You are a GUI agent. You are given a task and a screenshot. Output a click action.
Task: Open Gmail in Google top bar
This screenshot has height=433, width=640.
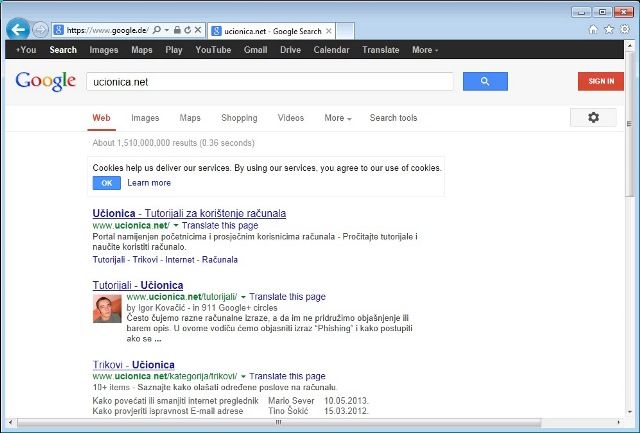coord(256,50)
